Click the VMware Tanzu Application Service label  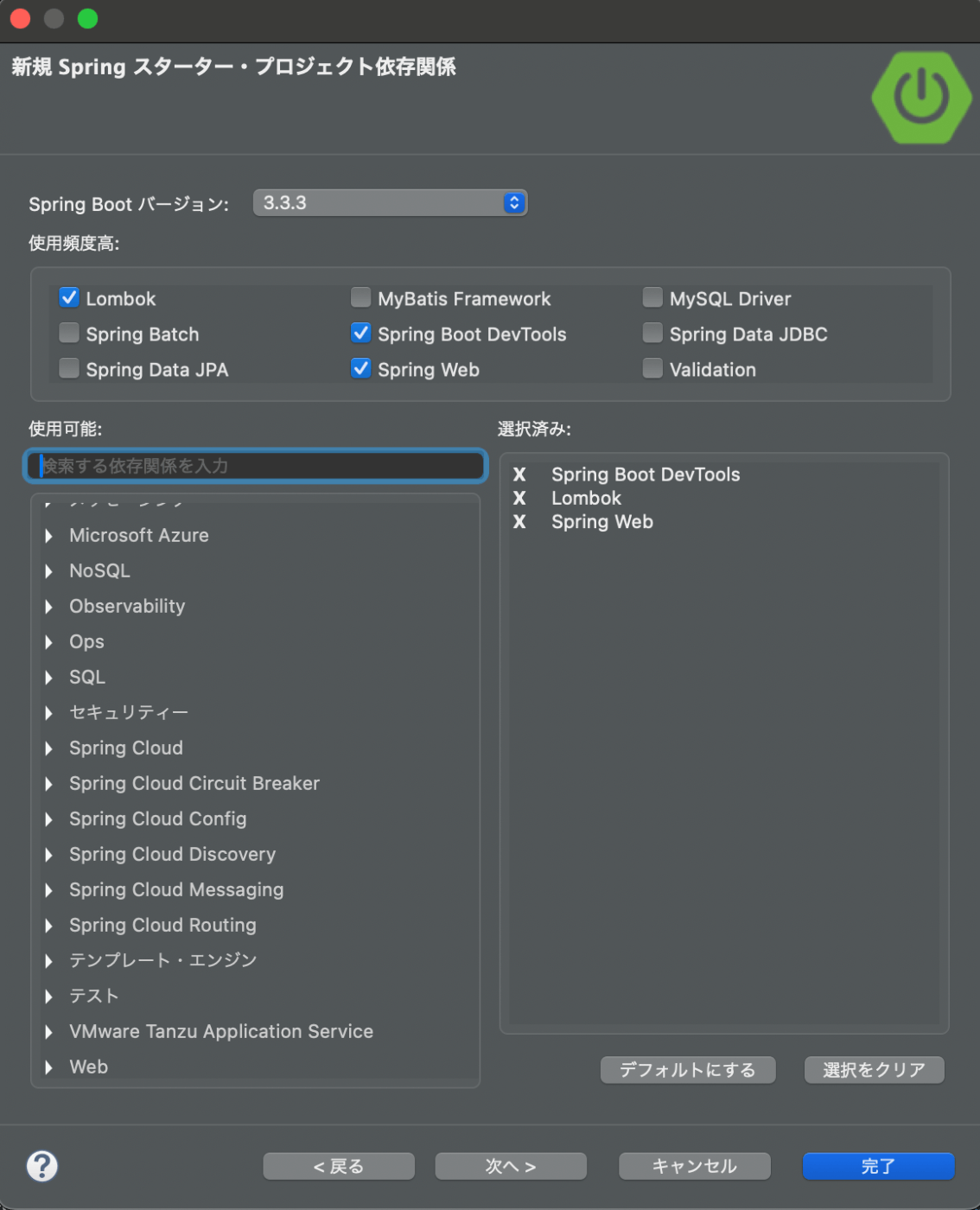coord(221,1032)
